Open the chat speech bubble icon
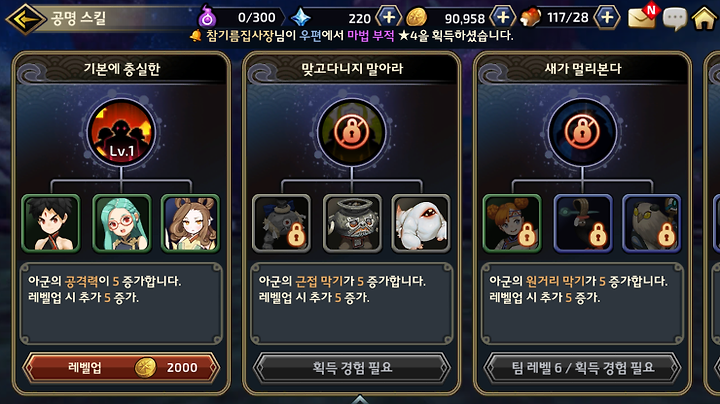Screen dimensions: 720x404 pos(675,19)
